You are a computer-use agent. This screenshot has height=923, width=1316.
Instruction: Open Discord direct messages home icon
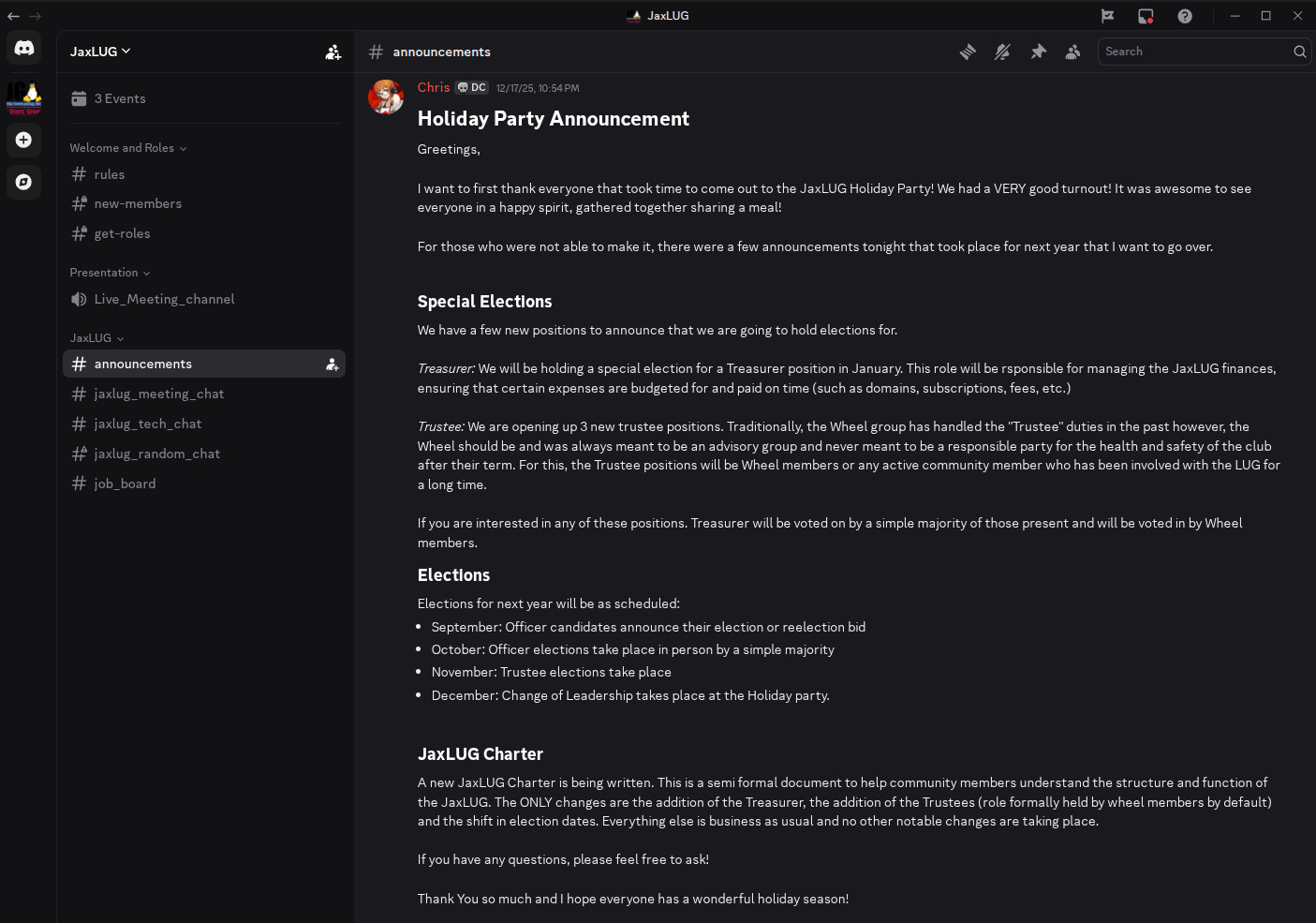[x=24, y=48]
